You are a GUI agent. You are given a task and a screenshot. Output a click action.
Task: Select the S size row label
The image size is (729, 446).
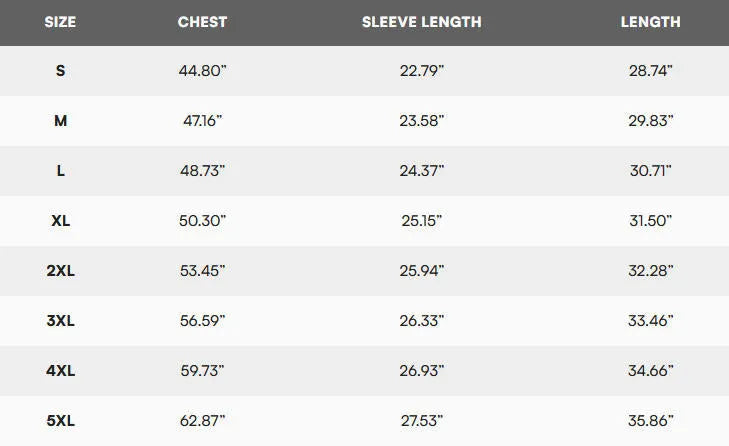60,71
